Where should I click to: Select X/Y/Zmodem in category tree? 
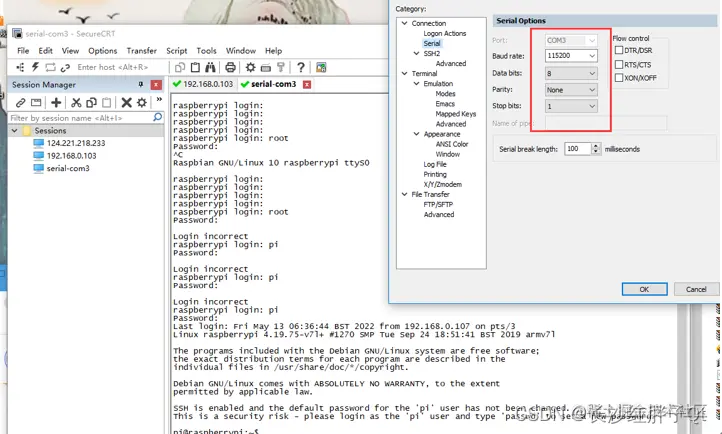(443, 184)
